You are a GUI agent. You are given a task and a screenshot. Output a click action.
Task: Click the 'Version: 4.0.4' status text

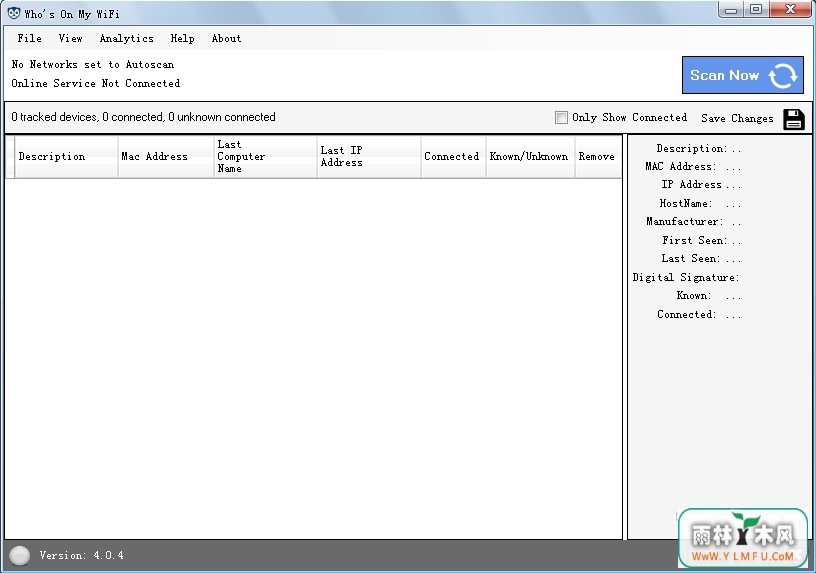(82, 555)
